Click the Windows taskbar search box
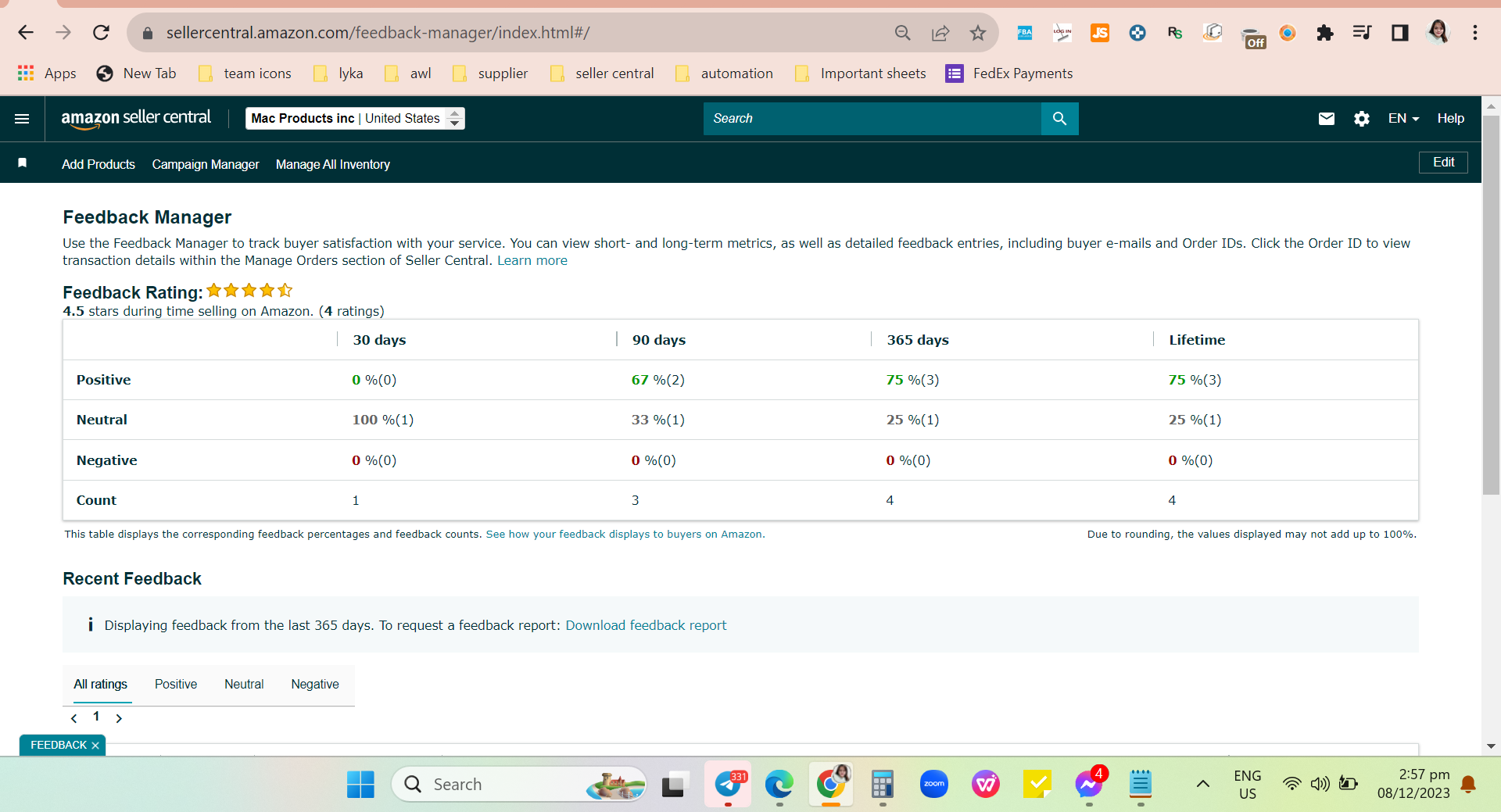The height and width of the screenshot is (812, 1501). tap(518, 784)
